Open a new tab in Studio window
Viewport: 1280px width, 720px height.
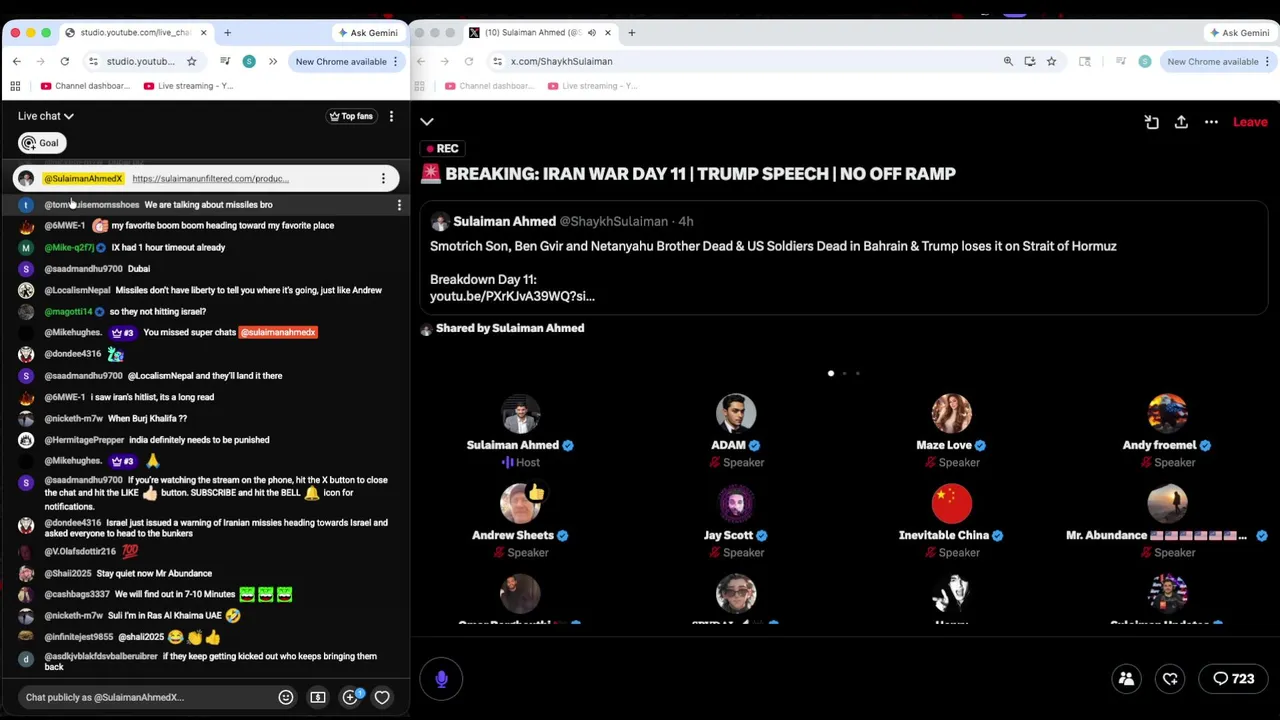point(227,33)
